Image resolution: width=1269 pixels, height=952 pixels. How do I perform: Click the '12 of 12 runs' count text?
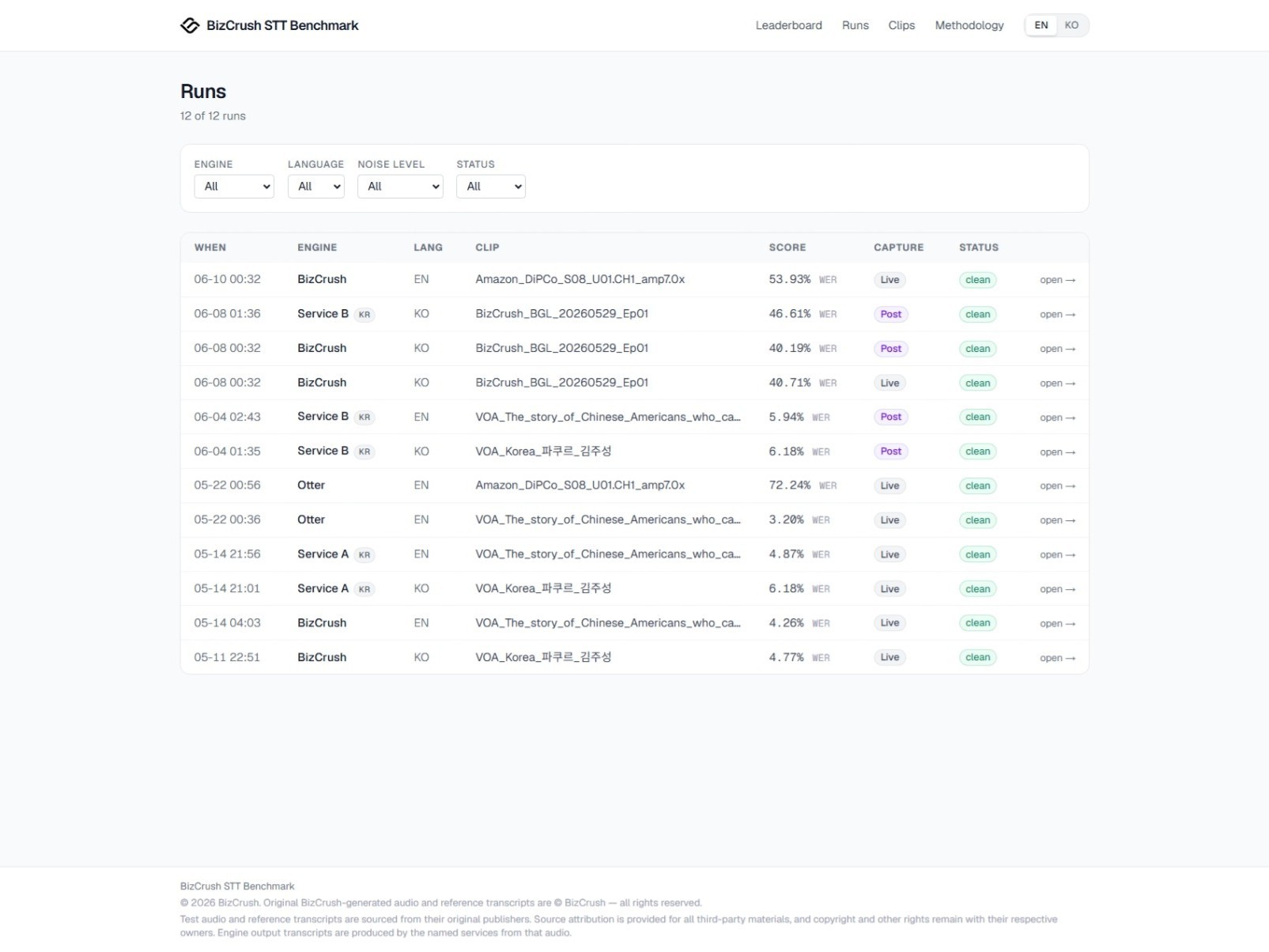(x=213, y=116)
